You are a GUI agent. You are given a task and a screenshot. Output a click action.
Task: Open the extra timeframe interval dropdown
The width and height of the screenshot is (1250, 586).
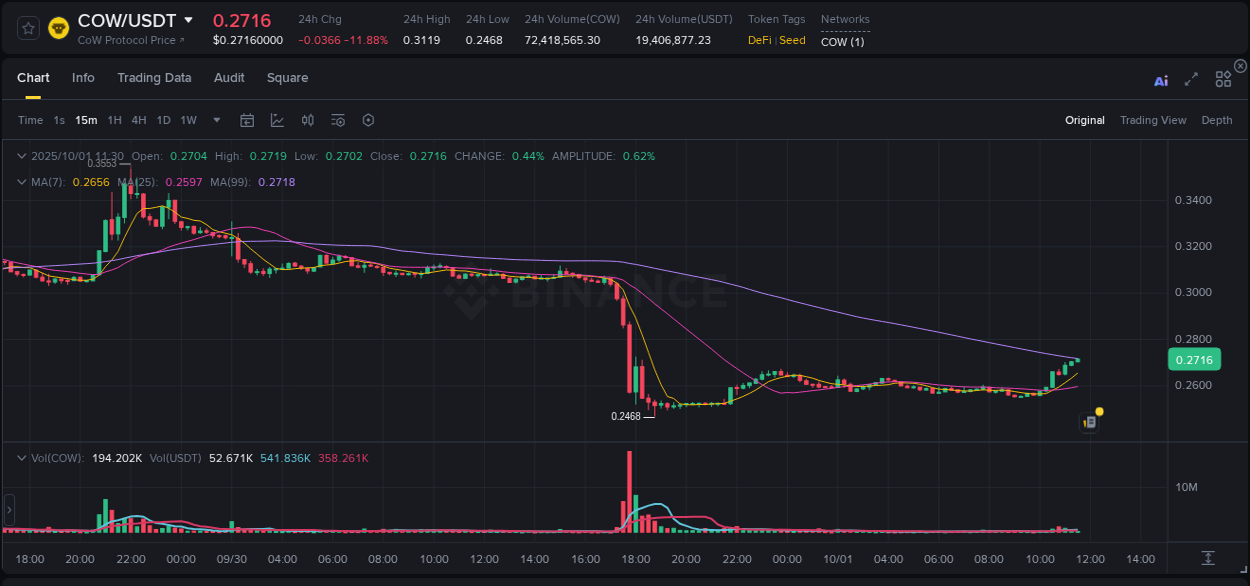(215, 119)
